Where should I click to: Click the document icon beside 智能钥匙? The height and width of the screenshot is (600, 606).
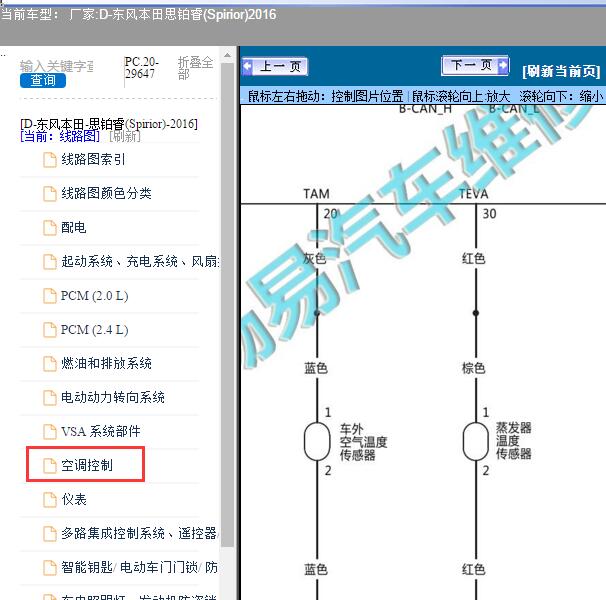pyautogui.click(x=49, y=568)
